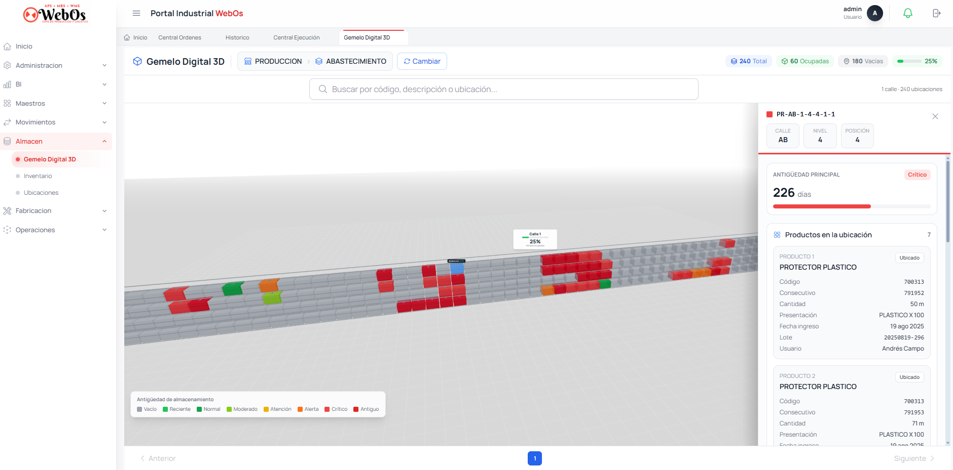The height and width of the screenshot is (470, 953).
Task: Close the PR-AB-1-4-4-1-1 detail panel
Action: [935, 116]
